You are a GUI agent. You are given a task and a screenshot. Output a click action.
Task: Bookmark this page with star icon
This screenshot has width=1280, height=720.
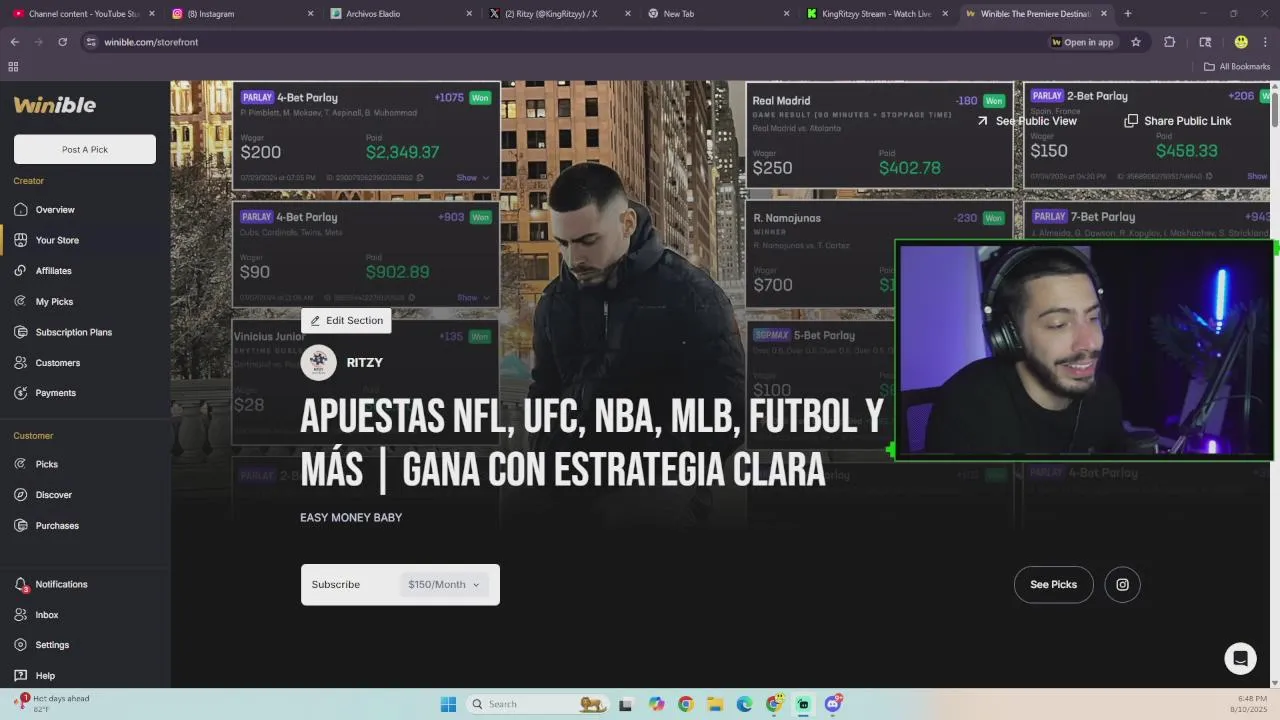tap(1136, 42)
